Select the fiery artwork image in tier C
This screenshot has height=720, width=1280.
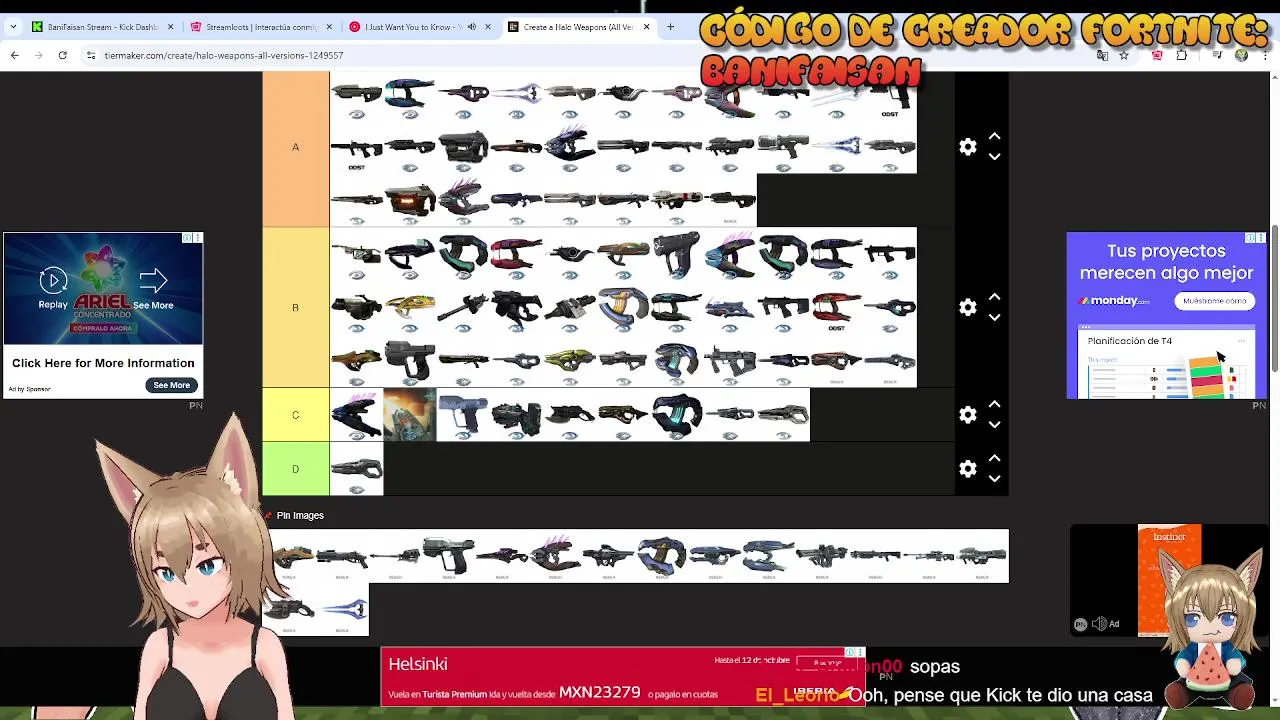[x=410, y=414]
